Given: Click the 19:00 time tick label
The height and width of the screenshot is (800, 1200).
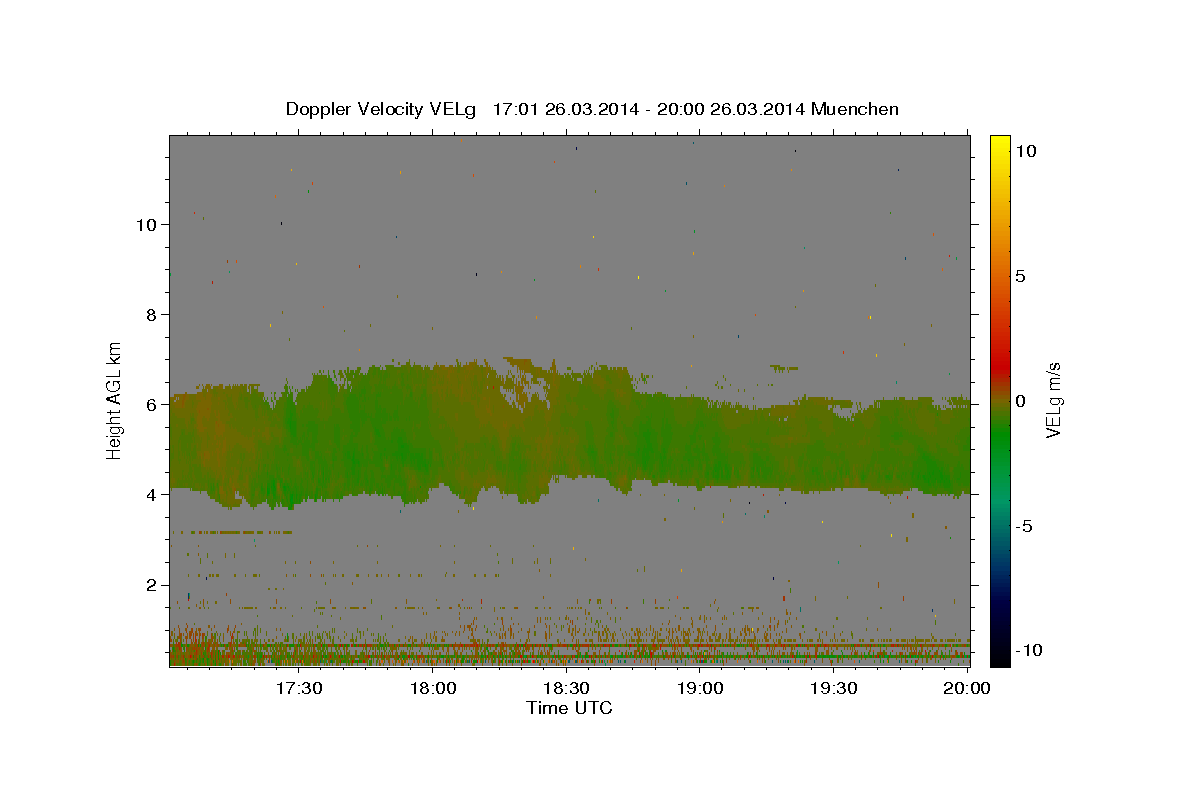Looking at the screenshot, I should tap(700, 688).
